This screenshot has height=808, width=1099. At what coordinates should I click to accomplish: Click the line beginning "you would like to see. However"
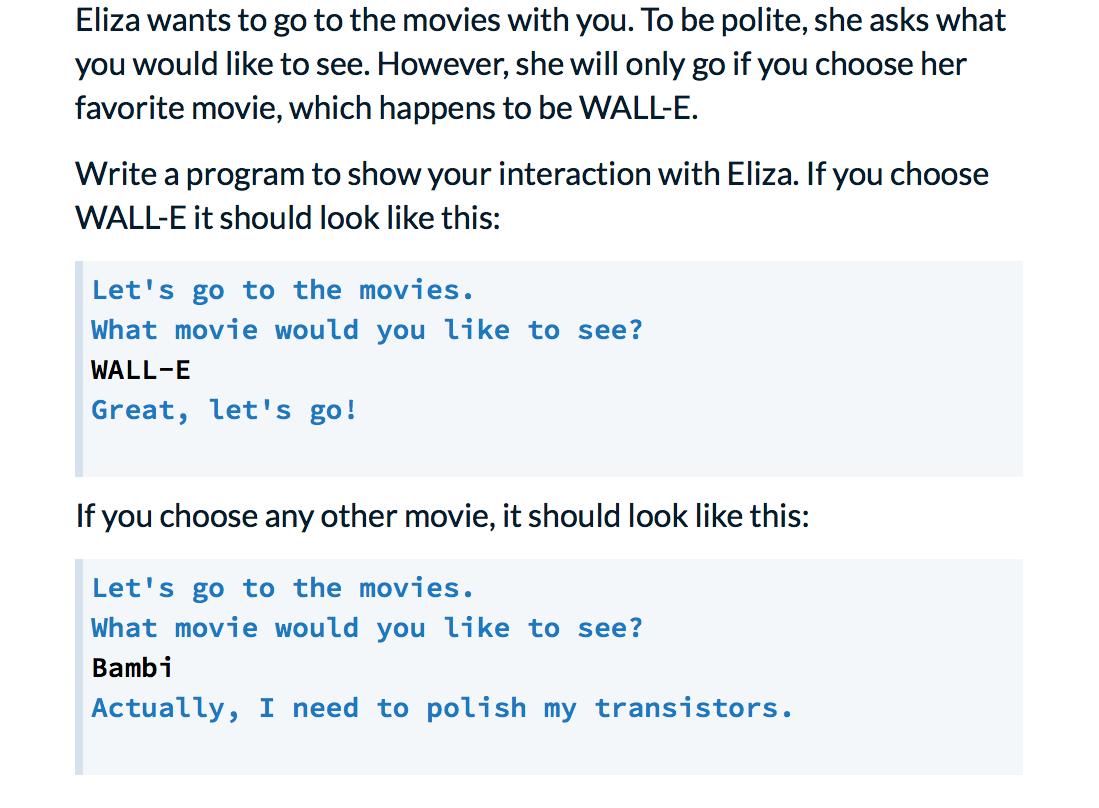520,64
